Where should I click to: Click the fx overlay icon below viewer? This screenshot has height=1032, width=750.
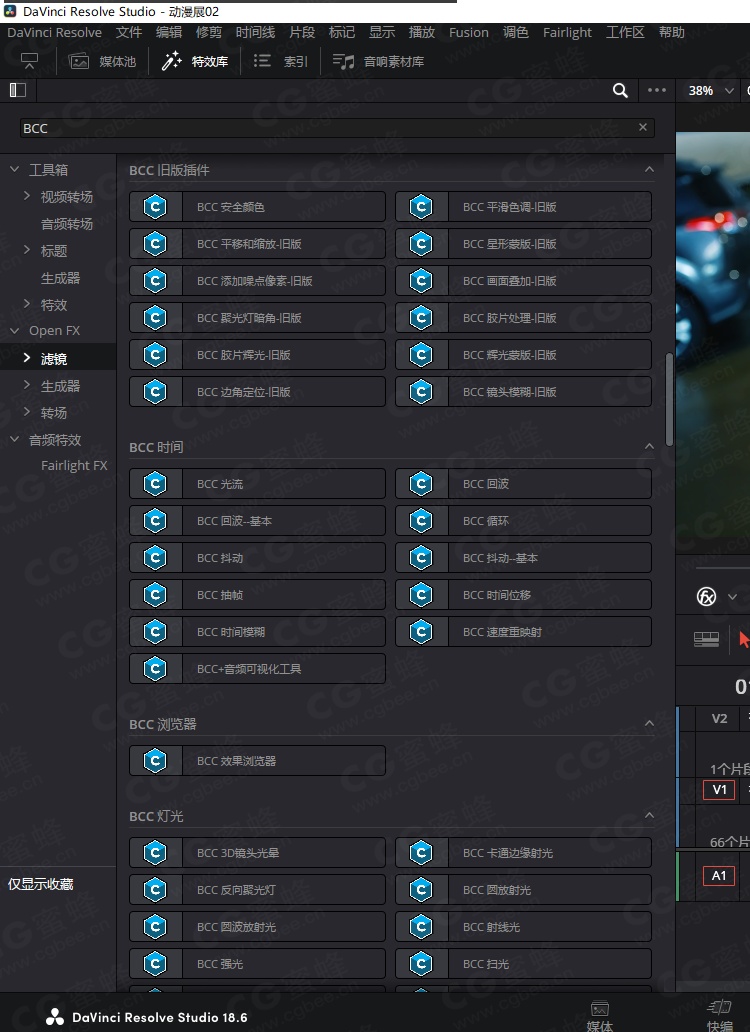tap(706, 597)
